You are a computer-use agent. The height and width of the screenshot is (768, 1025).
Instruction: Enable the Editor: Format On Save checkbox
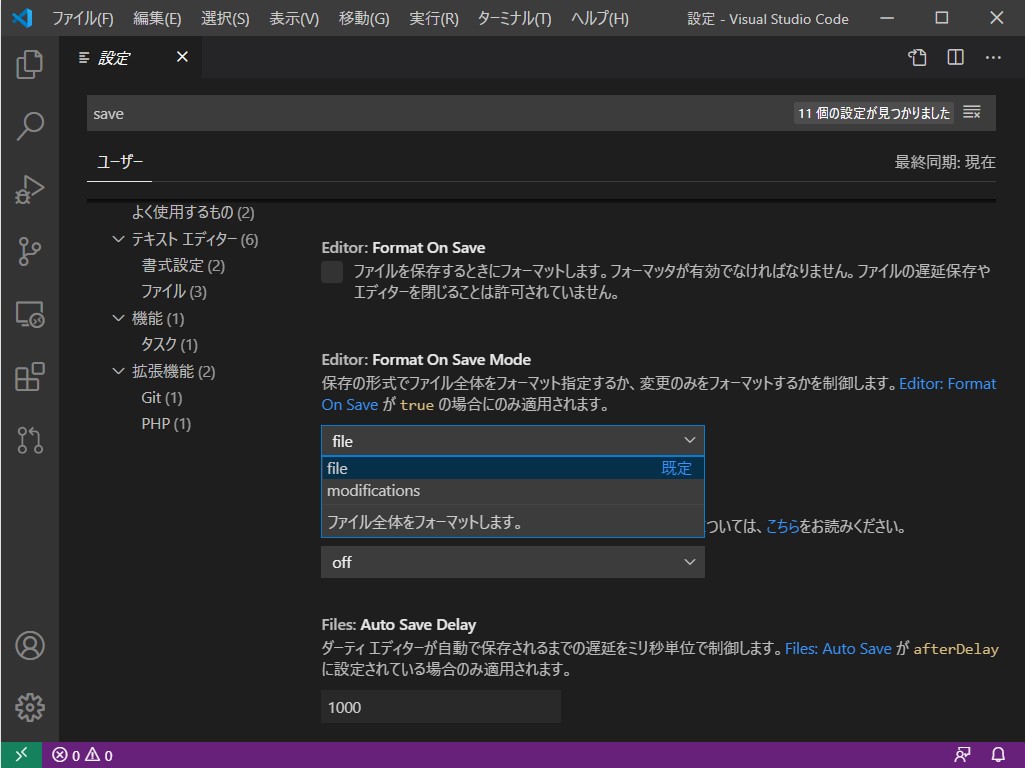(x=330, y=271)
